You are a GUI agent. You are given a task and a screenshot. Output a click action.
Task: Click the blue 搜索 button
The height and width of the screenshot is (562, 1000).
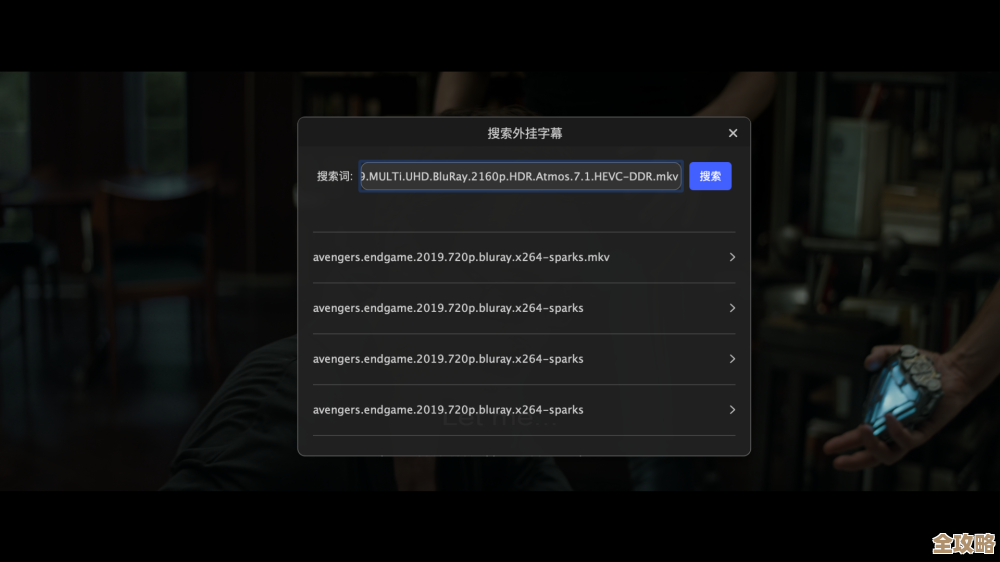tap(710, 176)
